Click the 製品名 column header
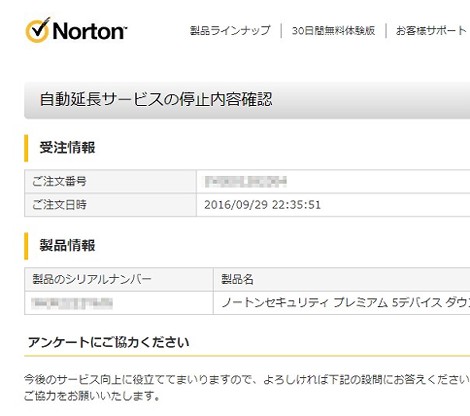The image size is (470, 416). pos(342,279)
